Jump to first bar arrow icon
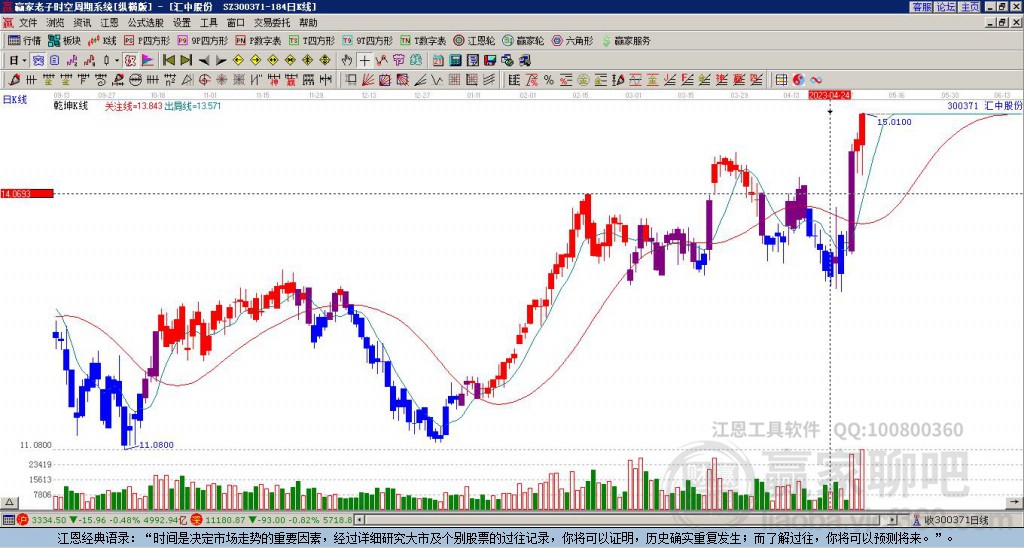1024x548 pixels. [x=168, y=61]
